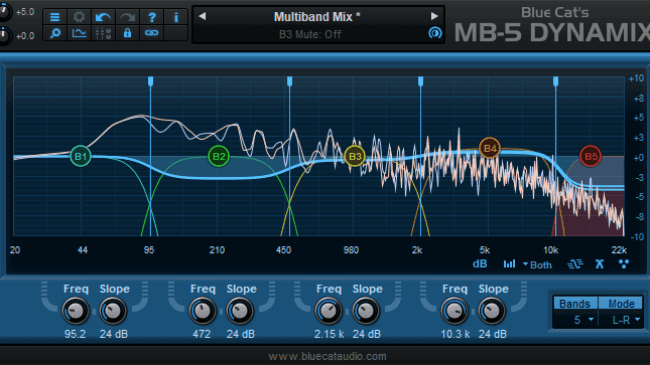This screenshot has width=650, height=365.
Task: Toggle the lock padlock icon
Action: click(x=127, y=33)
